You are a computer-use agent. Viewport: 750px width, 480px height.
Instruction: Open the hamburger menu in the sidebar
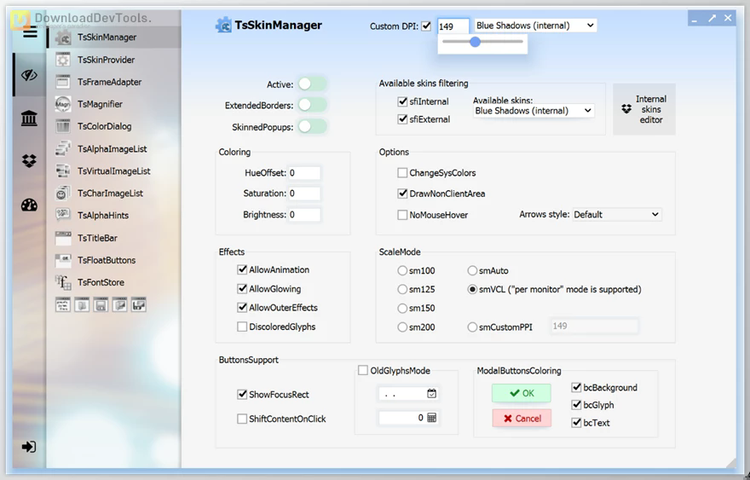point(30,33)
